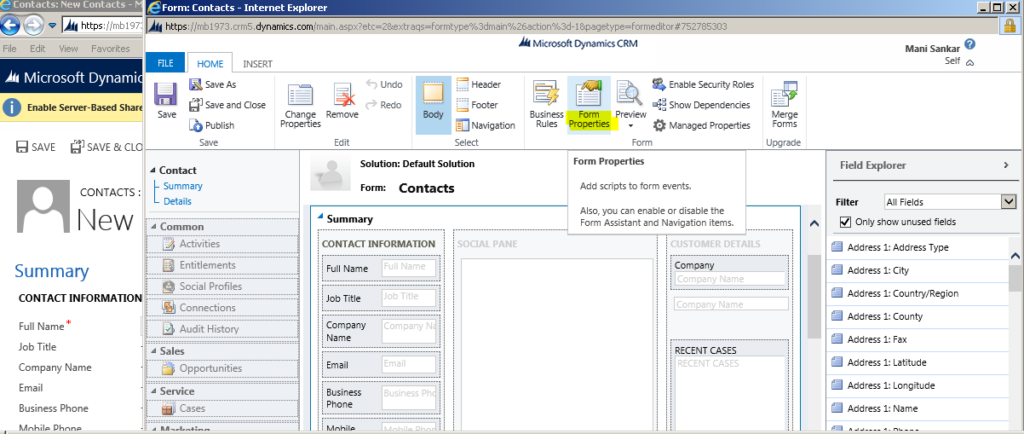
Task: Select Audit History navigation item
Action: pyautogui.click(x=209, y=329)
